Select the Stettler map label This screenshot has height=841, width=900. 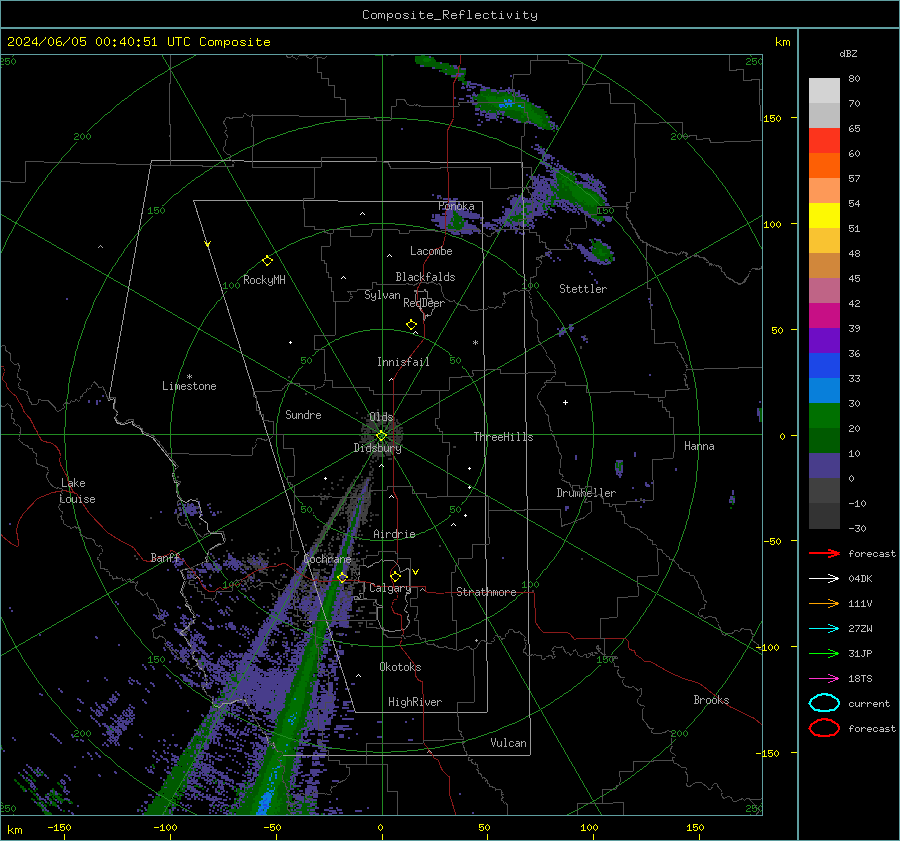coord(583,289)
